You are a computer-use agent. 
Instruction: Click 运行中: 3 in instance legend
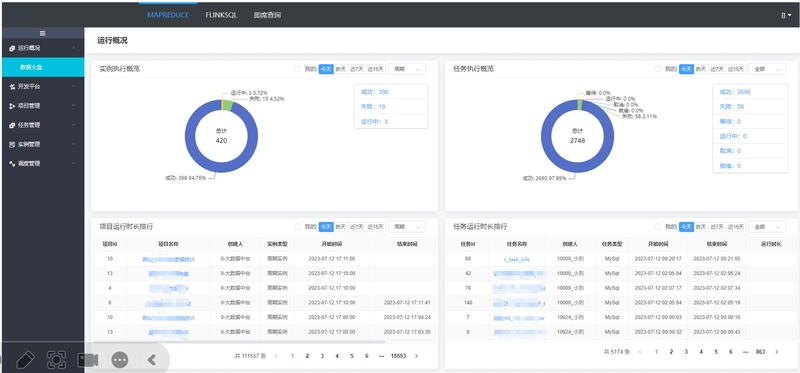374,121
